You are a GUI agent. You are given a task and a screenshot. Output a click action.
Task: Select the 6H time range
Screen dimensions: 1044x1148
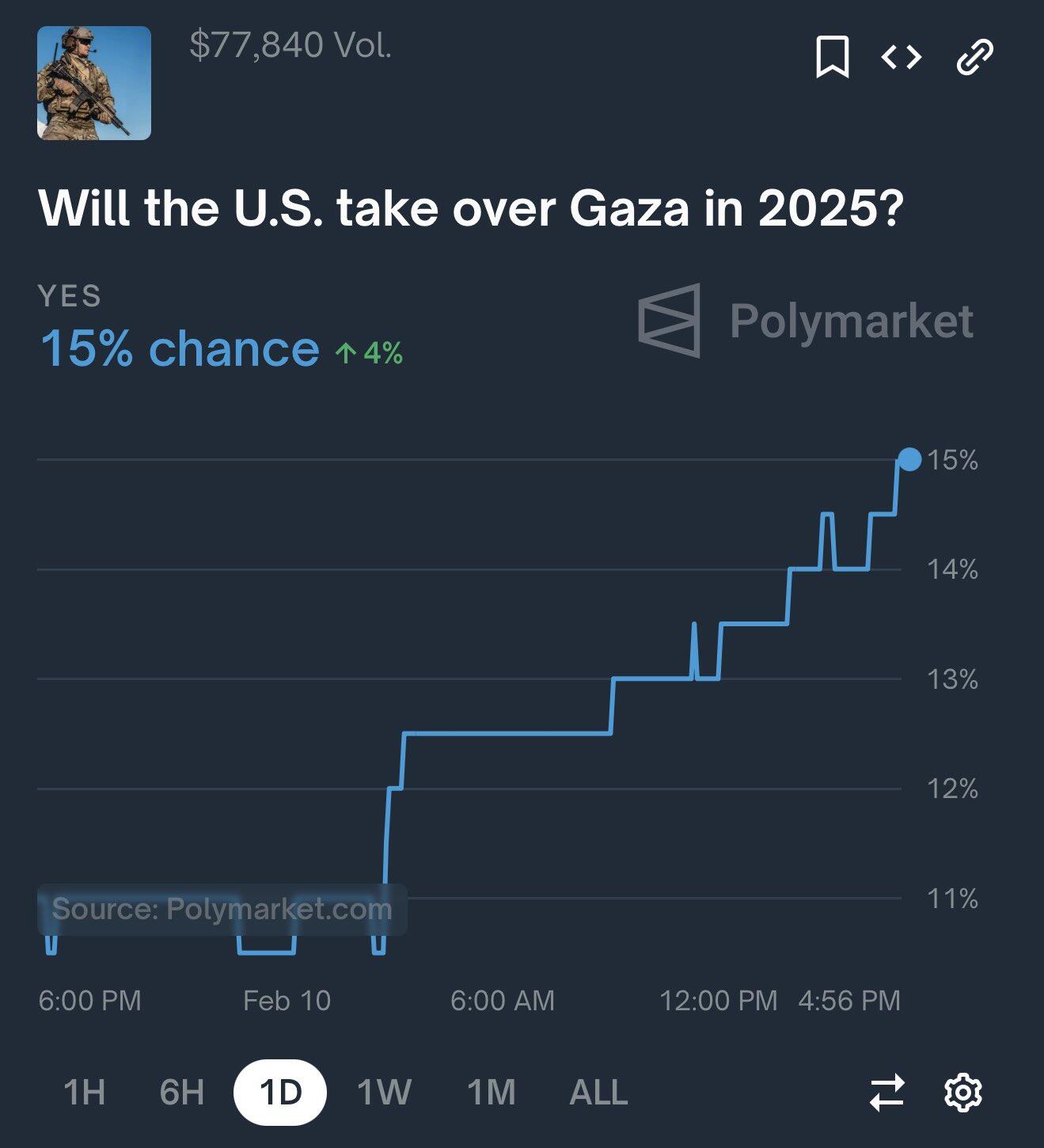[181, 1093]
